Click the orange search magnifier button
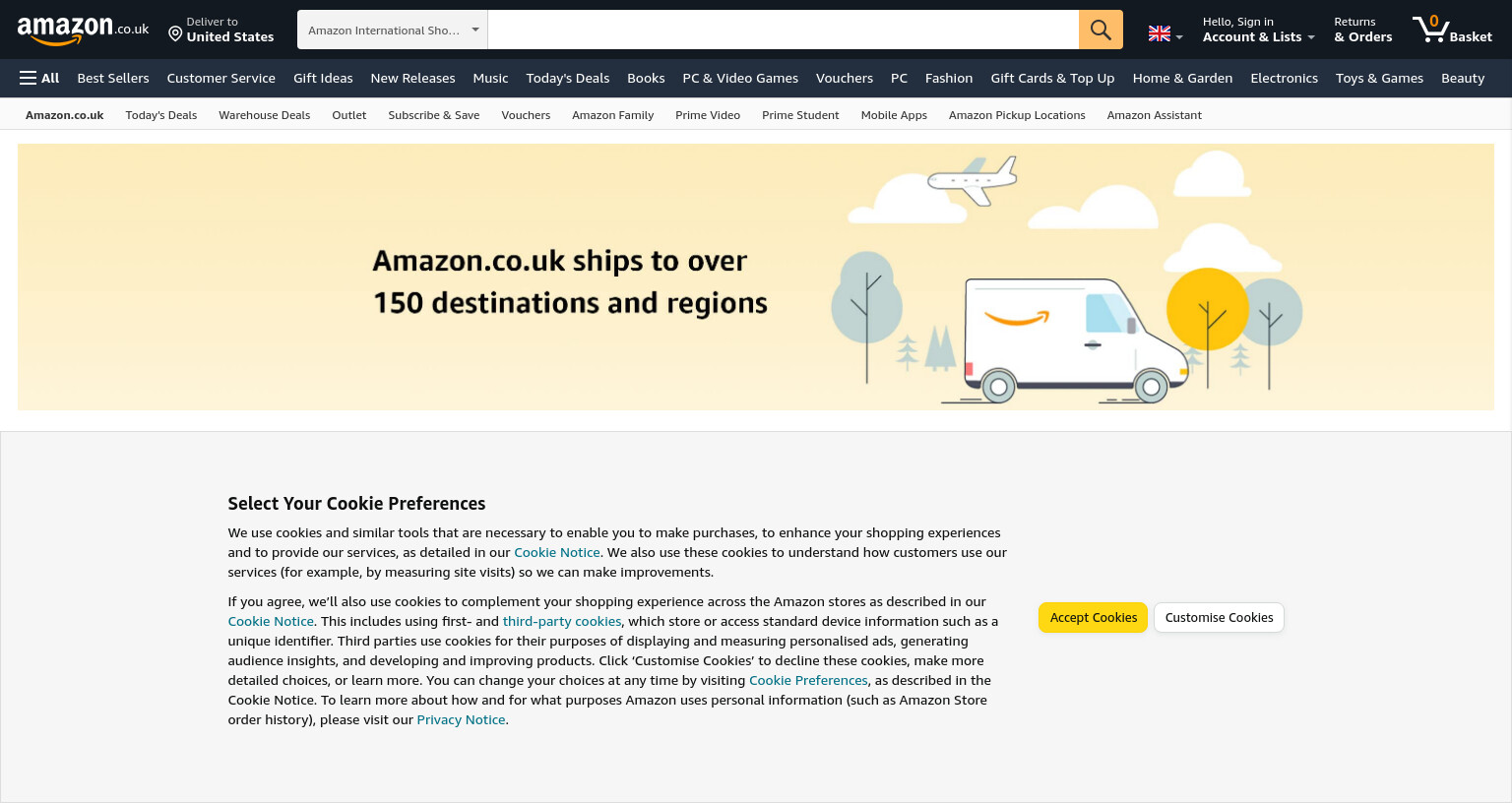The height and width of the screenshot is (803, 1512). [x=1101, y=30]
